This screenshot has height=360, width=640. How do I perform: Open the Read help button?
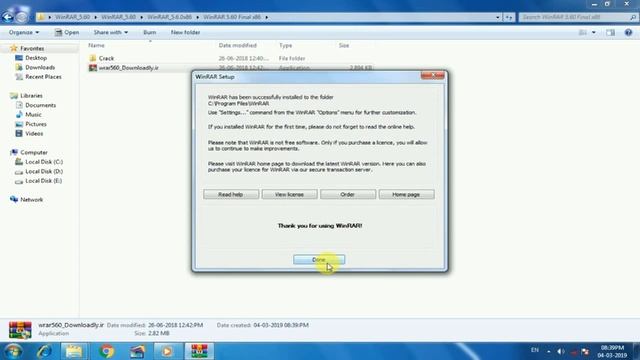point(231,194)
